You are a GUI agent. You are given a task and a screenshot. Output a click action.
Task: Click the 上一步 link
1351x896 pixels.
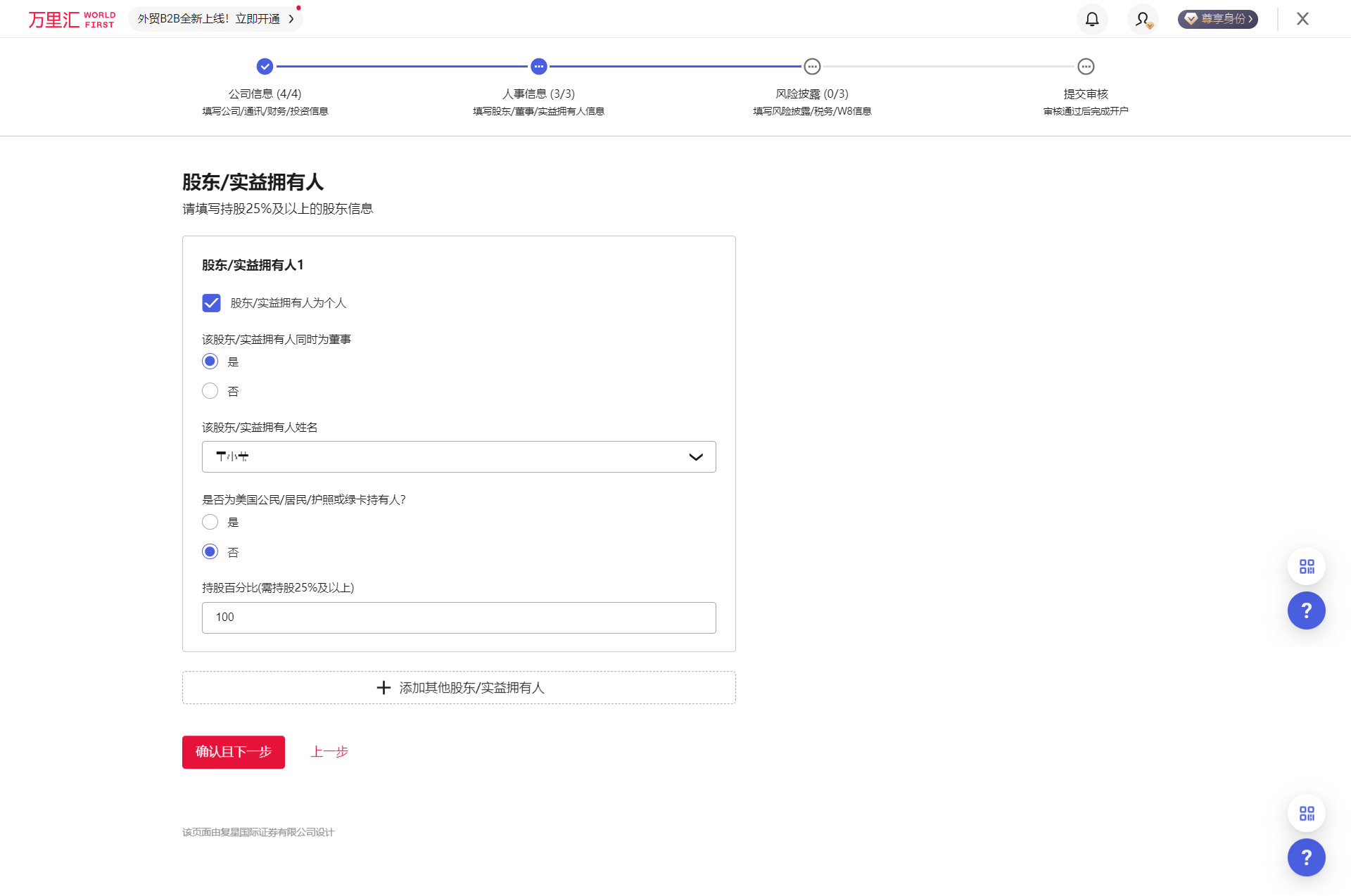click(329, 752)
